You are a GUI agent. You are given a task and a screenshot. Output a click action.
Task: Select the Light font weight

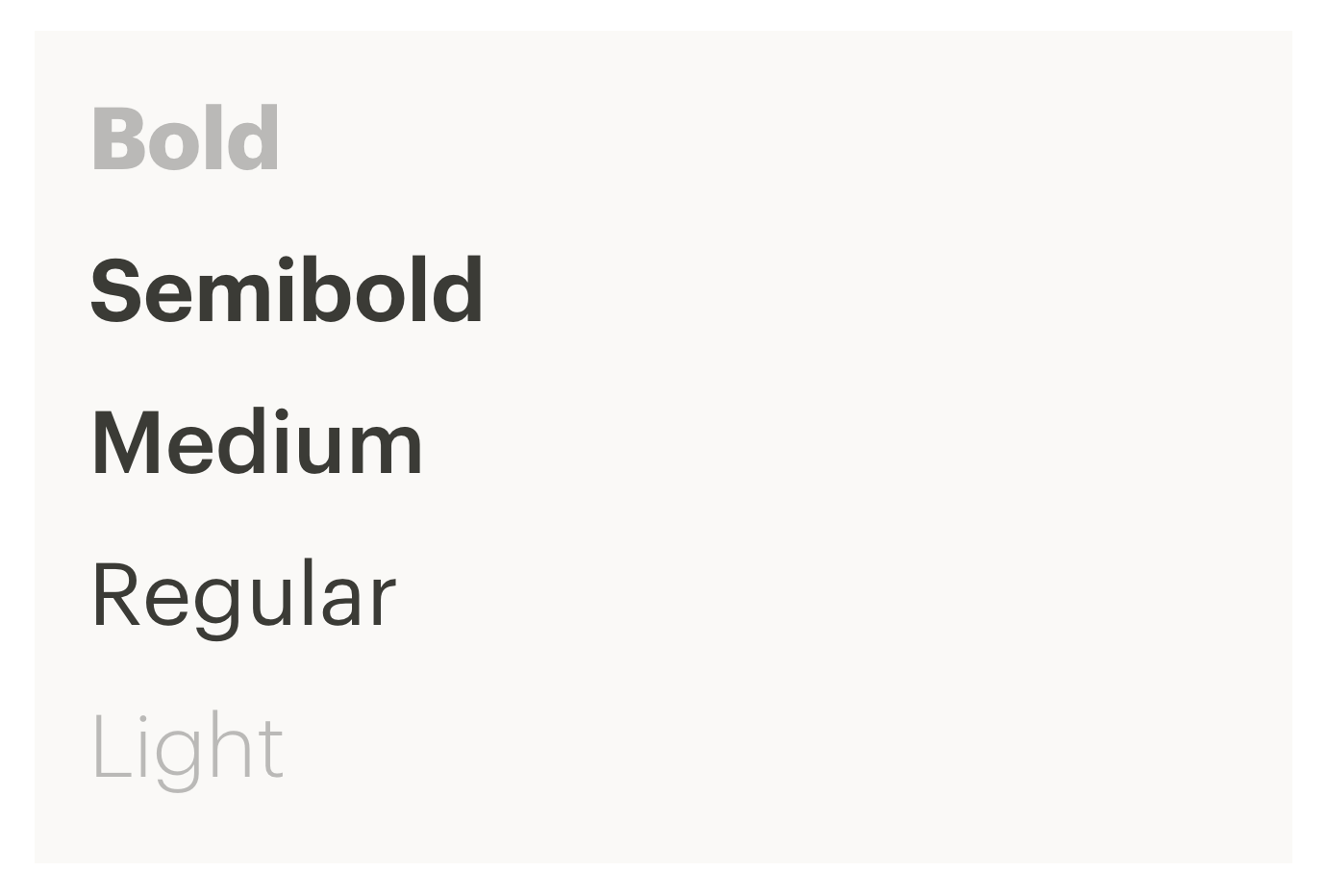[x=188, y=750]
